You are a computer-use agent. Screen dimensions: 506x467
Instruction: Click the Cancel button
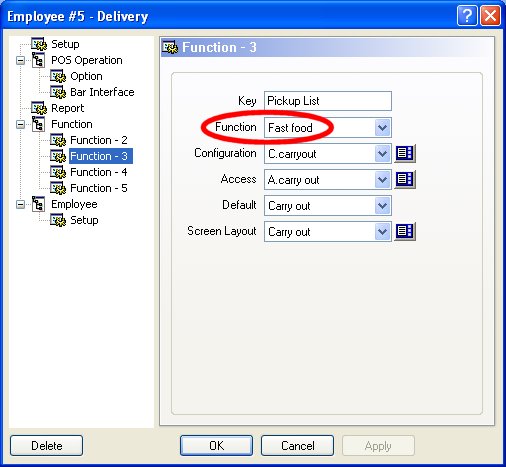click(x=297, y=445)
